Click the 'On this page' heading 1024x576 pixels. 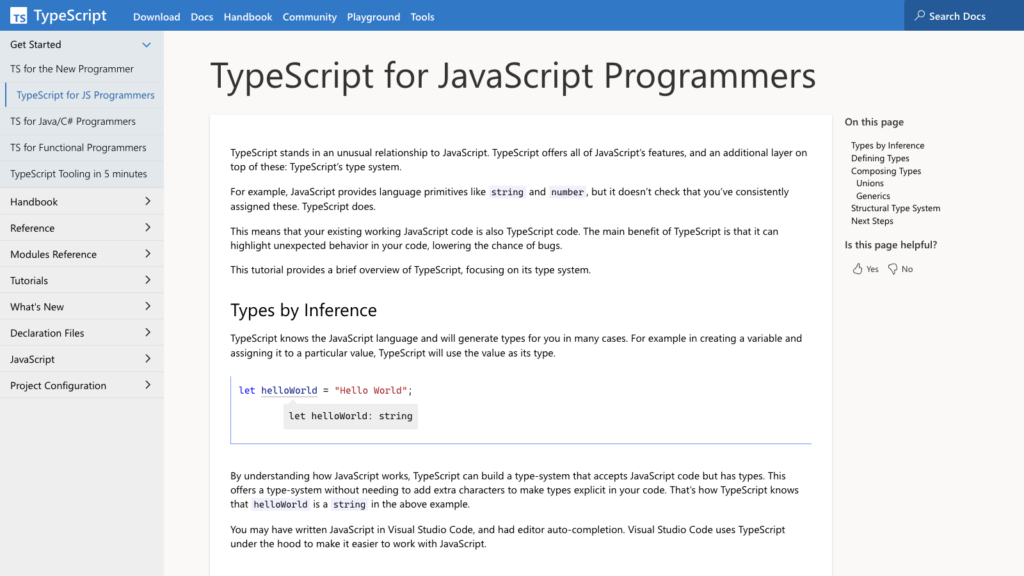coord(874,122)
